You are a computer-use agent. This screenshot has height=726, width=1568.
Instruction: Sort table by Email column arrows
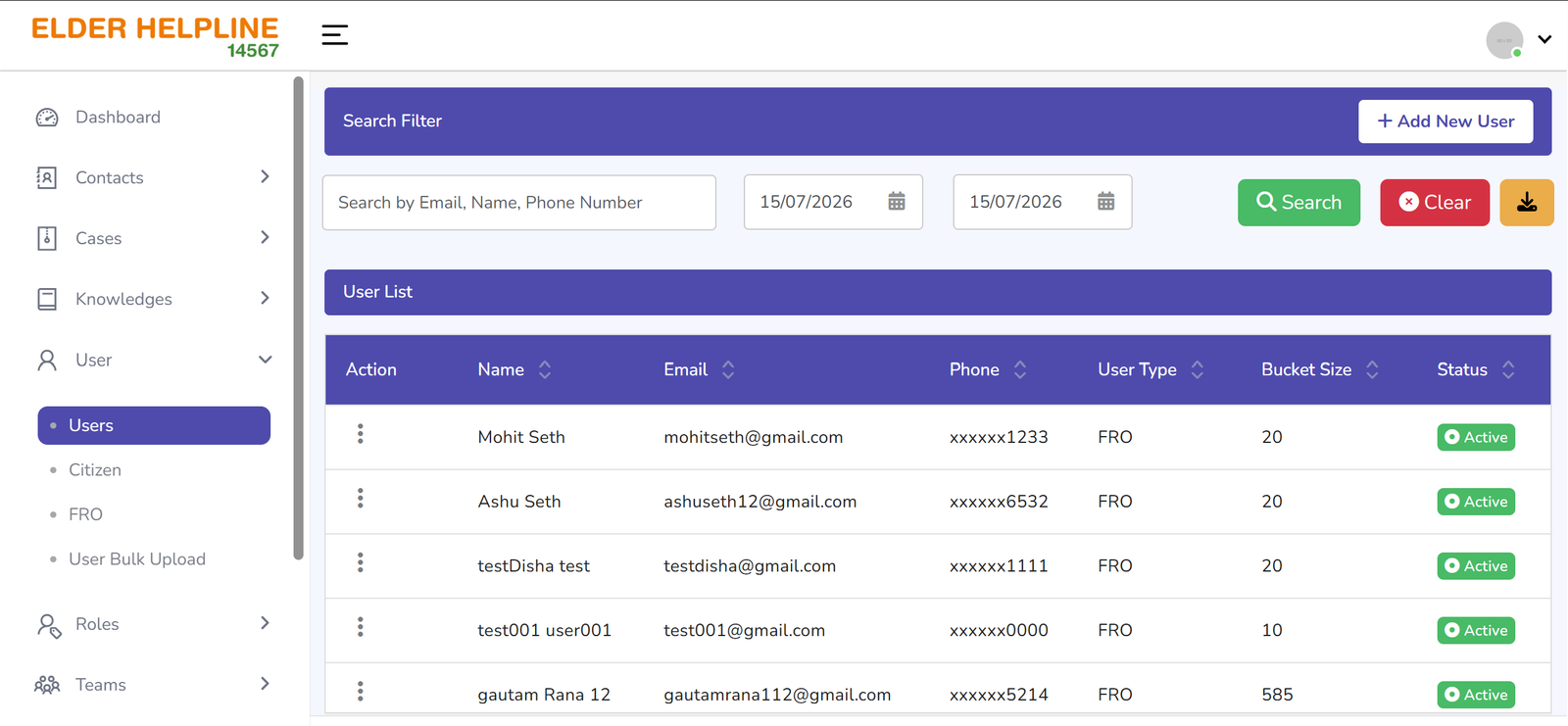tap(728, 369)
